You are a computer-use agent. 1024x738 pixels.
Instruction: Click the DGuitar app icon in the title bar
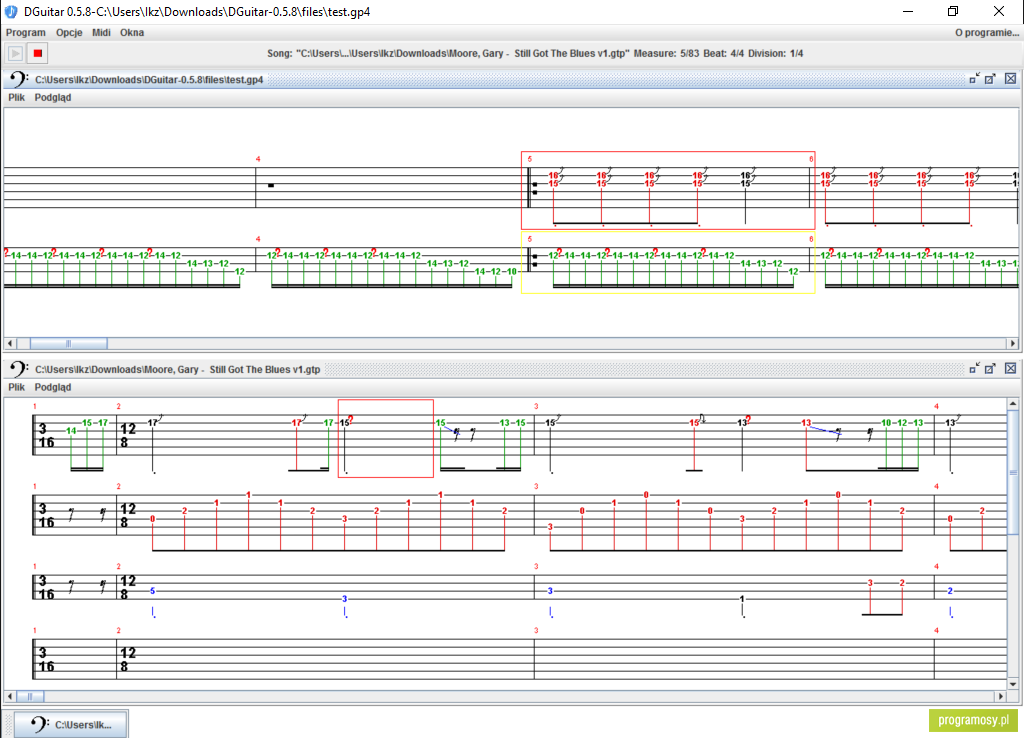coord(11,12)
